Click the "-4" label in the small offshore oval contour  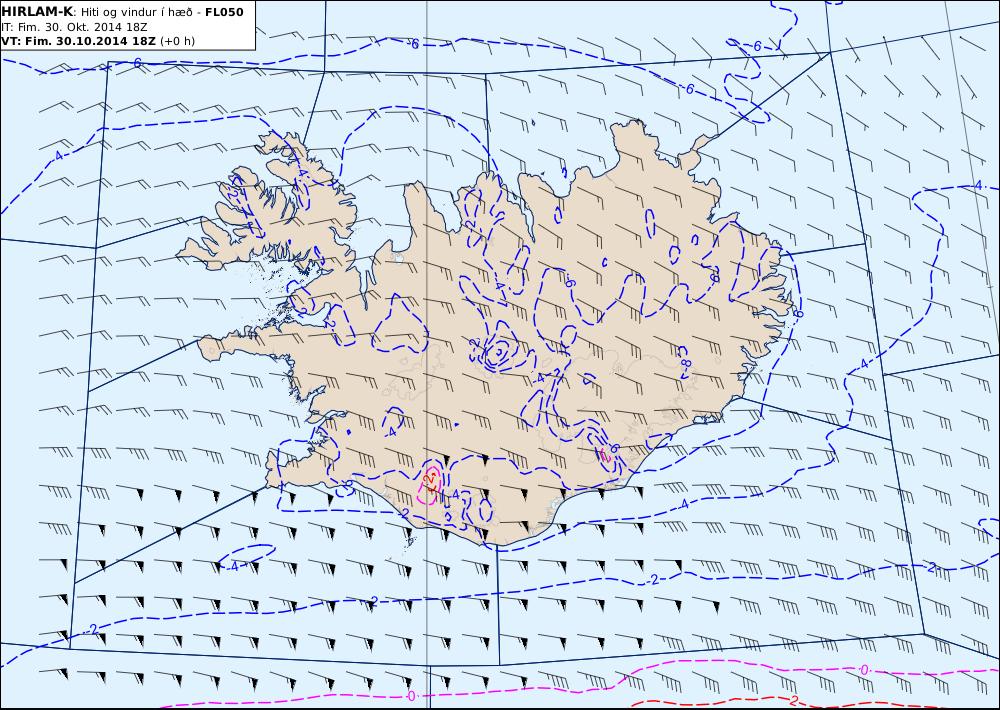(x=233, y=566)
